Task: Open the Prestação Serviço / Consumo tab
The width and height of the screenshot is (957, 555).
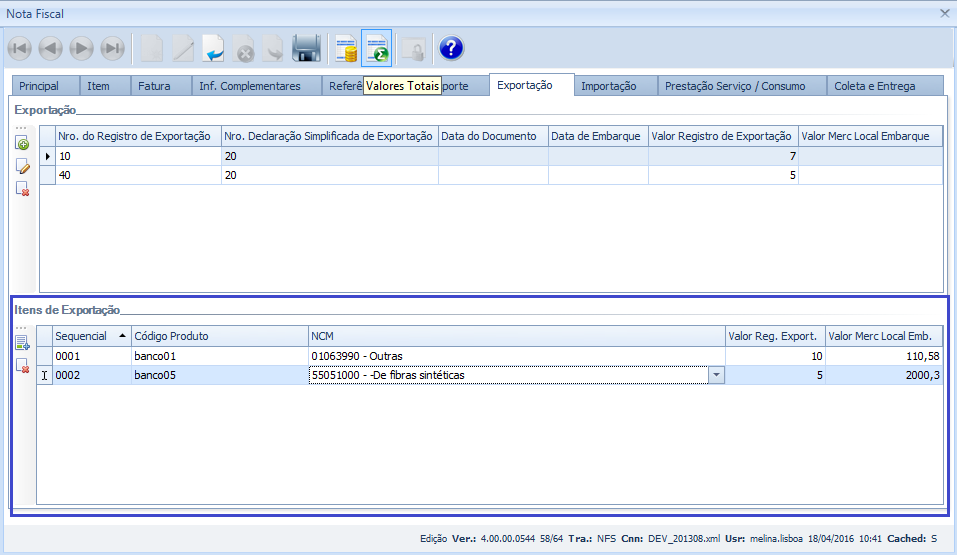Action: (734, 86)
